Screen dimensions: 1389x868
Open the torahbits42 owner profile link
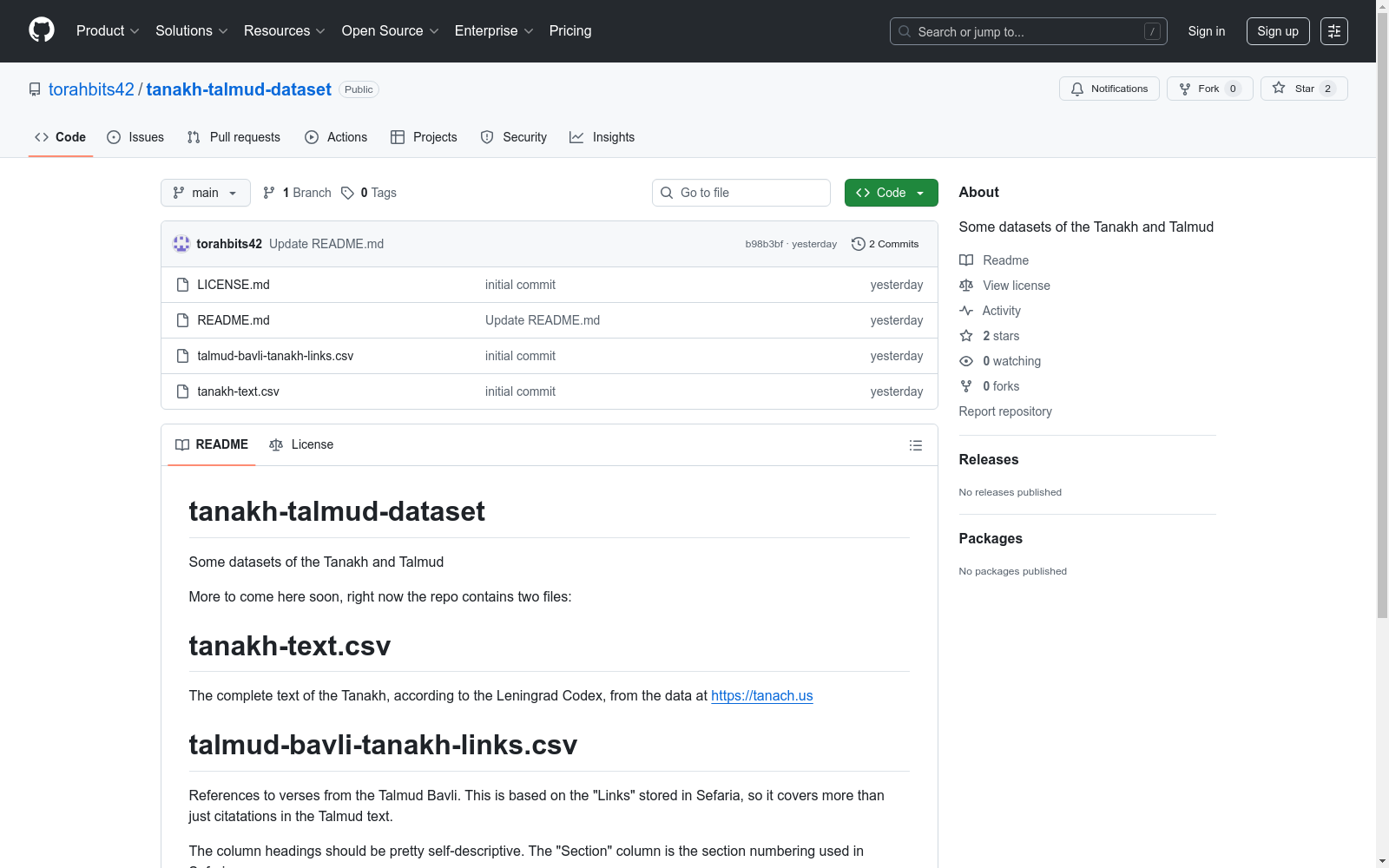pyautogui.click(x=91, y=89)
